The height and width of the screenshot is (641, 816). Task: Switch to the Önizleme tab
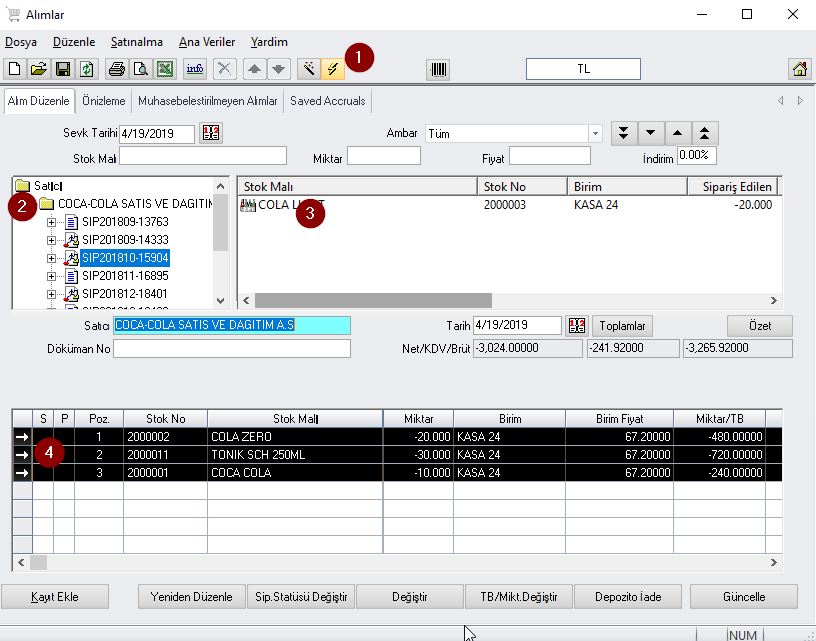(x=104, y=101)
